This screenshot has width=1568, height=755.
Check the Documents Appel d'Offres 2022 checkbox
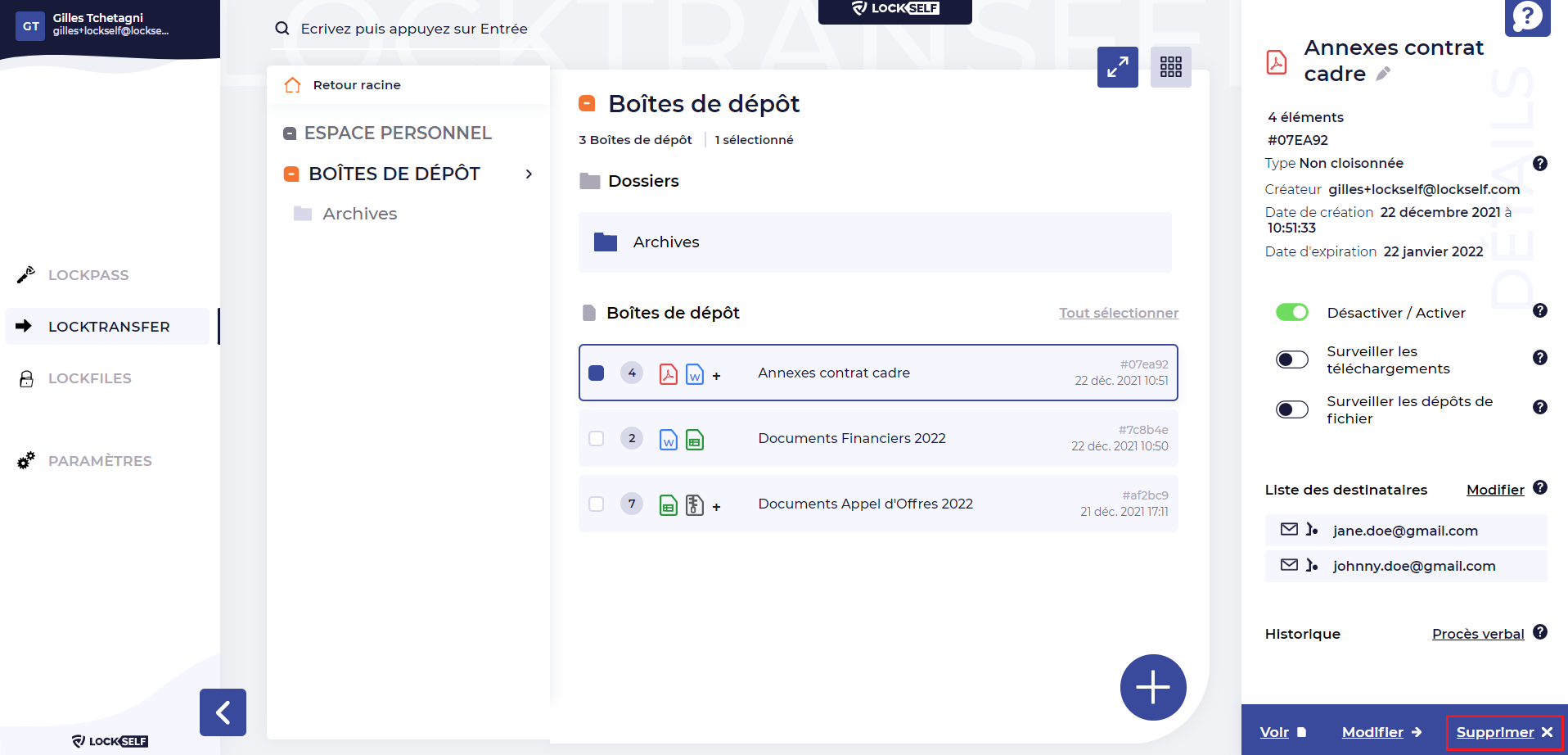tap(597, 504)
